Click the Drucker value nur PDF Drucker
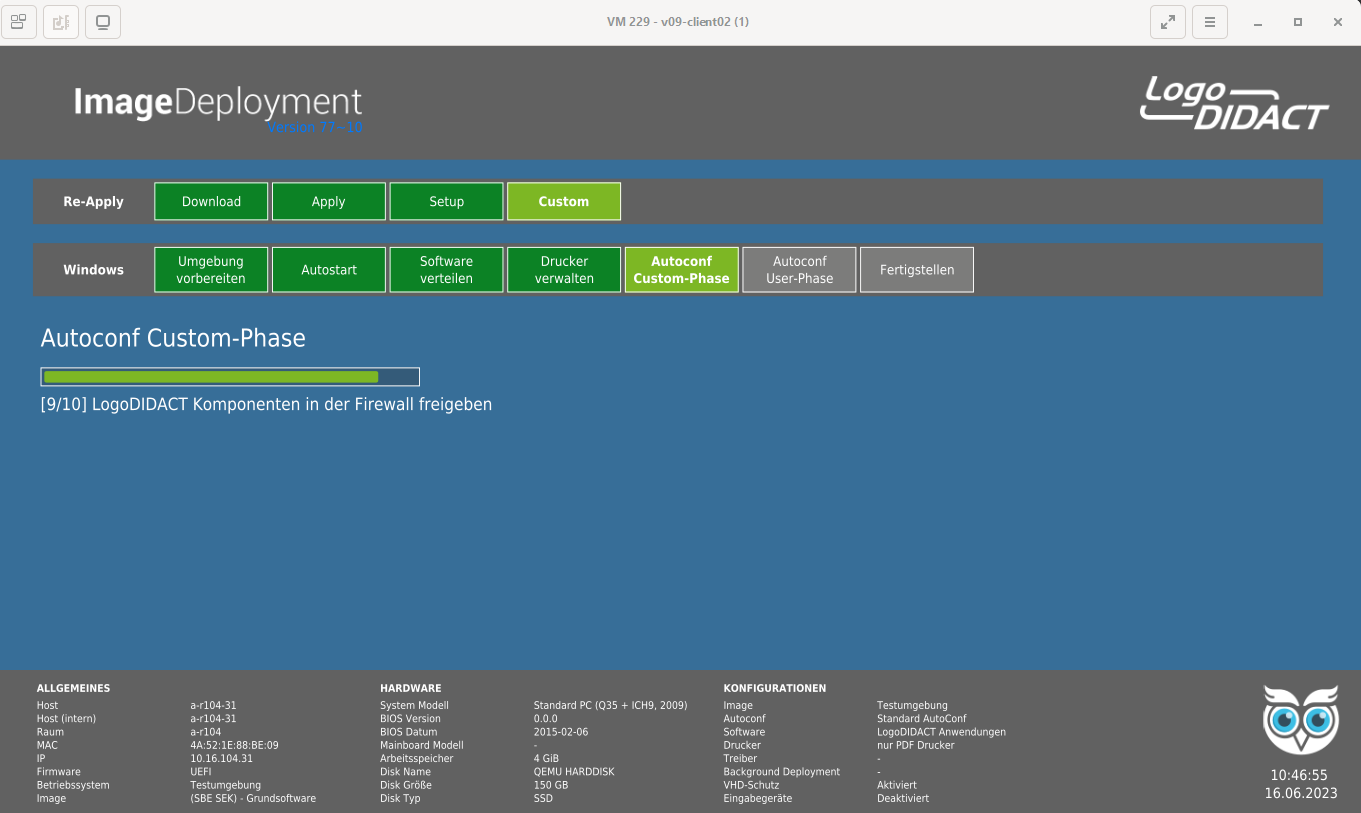Screen dimensions: 1361x813 click(x=916, y=745)
